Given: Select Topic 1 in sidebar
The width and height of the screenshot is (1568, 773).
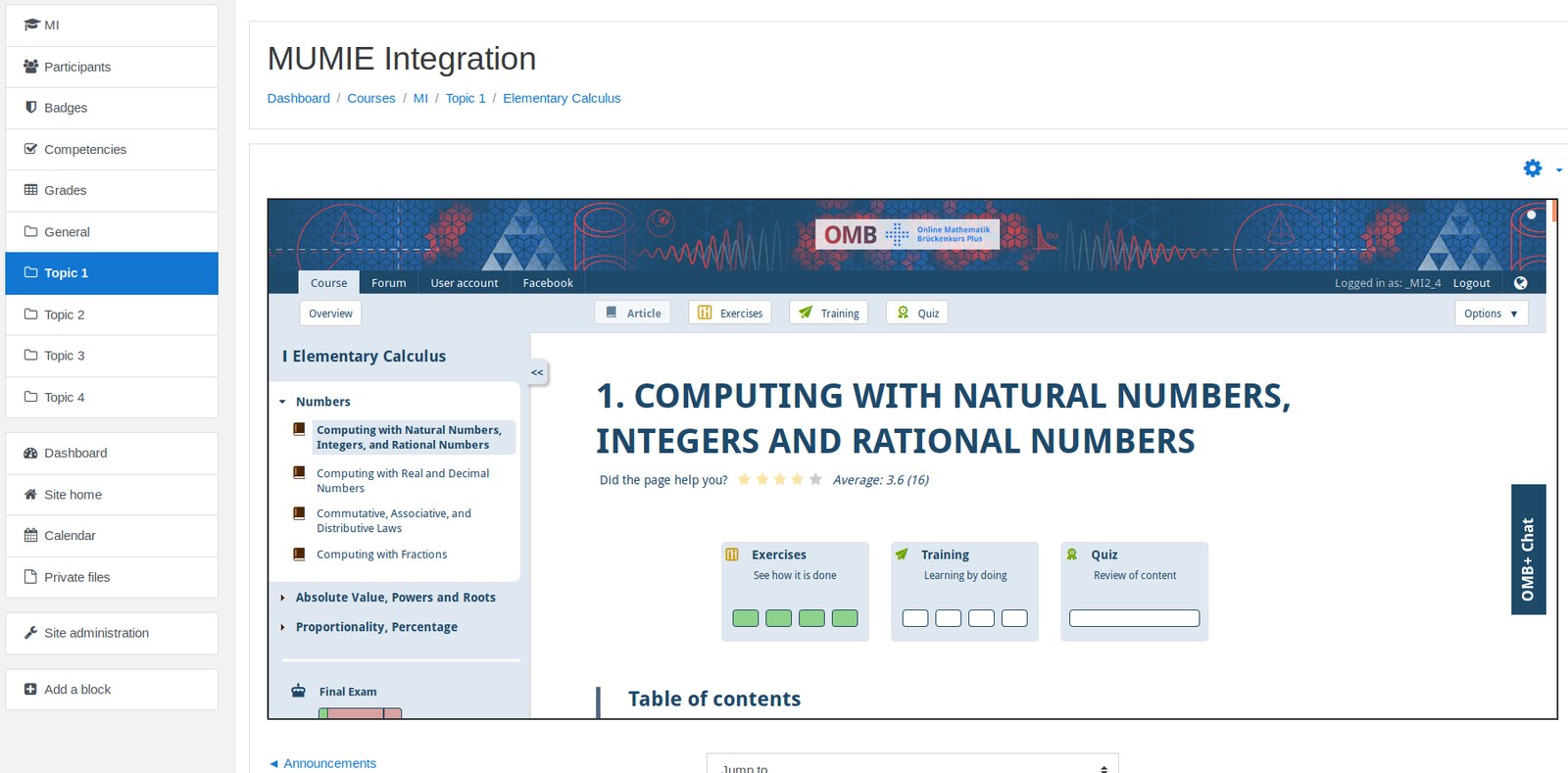Looking at the screenshot, I should coord(112,273).
